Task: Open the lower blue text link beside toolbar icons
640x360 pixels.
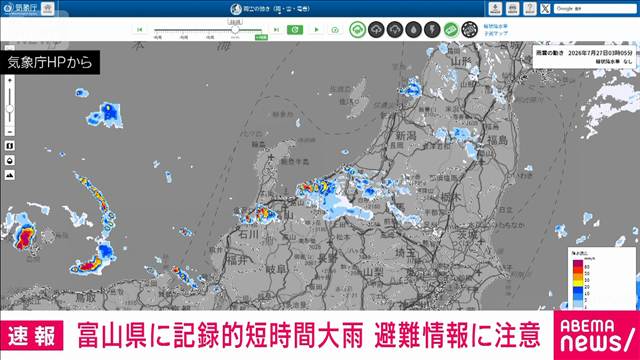Action: coord(496,33)
